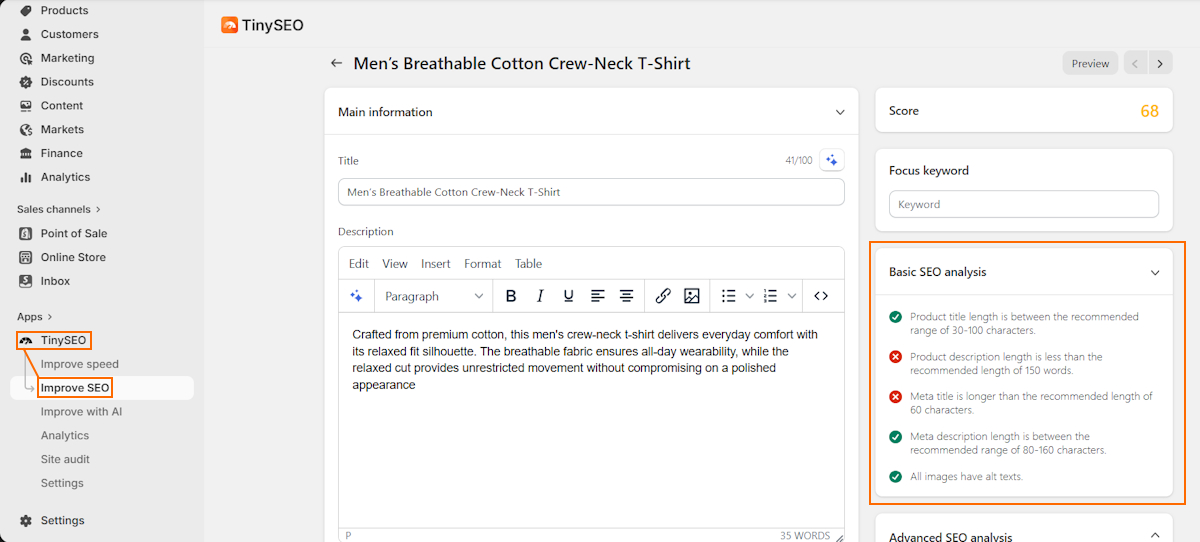
Task: Open source code view in editor
Action: click(x=821, y=296)
